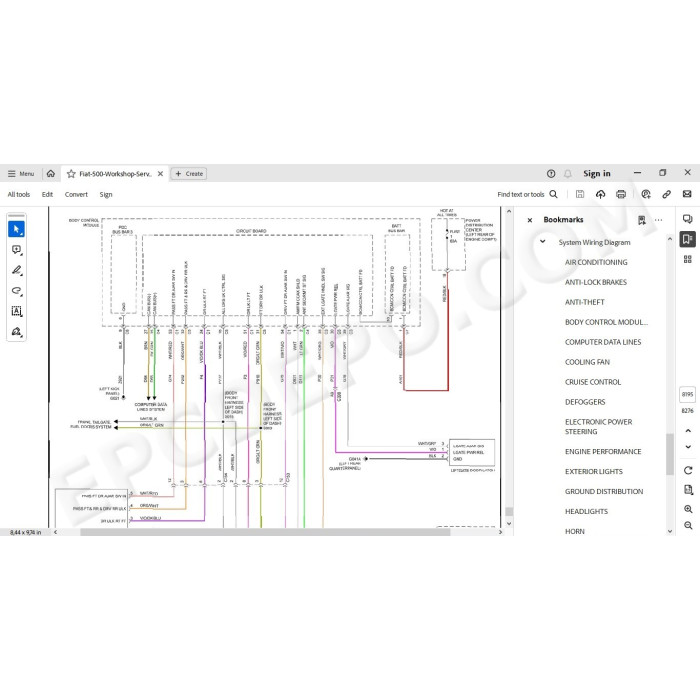This screenshot has width=700, height=700.
Task: Open the bookmarks options ellipsis menu
Action: 658,220
